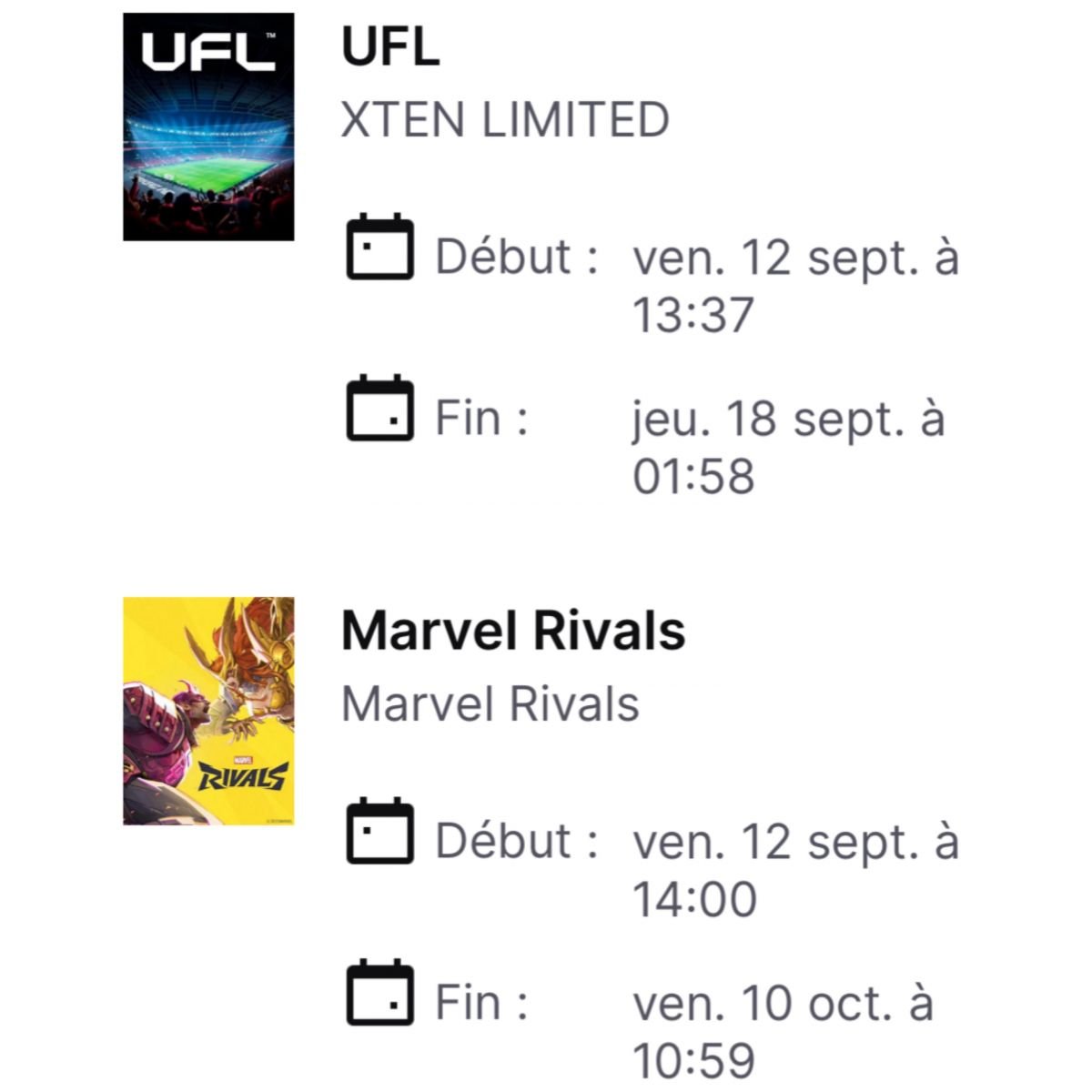Click the UFL end date calendar icon
The width and height of the screenshot is (1092, 1092).
click(379, 409)
